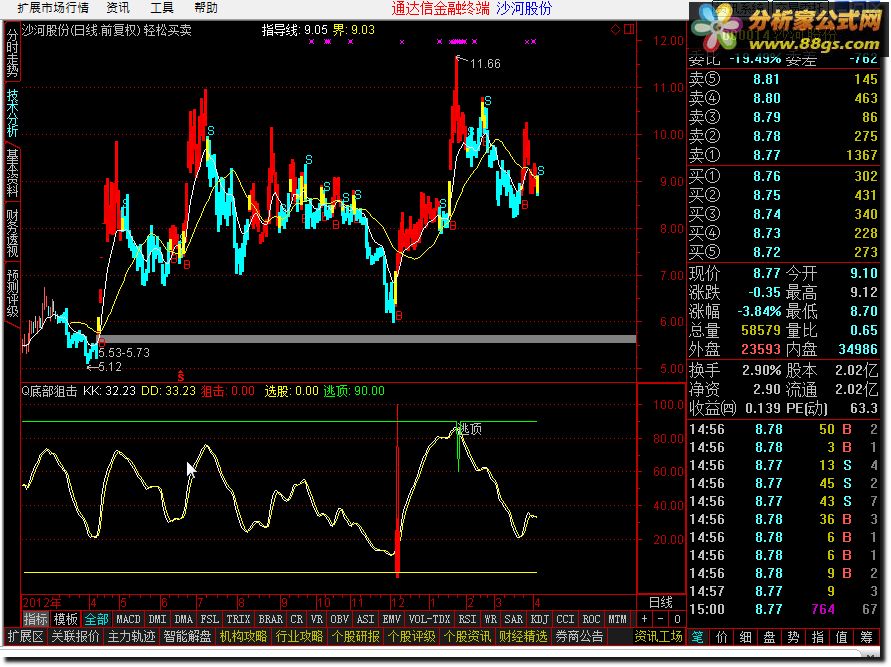This screenshot has width=891, height=667.
Task: Open the 帮助 menu
Action: point(206,8)
